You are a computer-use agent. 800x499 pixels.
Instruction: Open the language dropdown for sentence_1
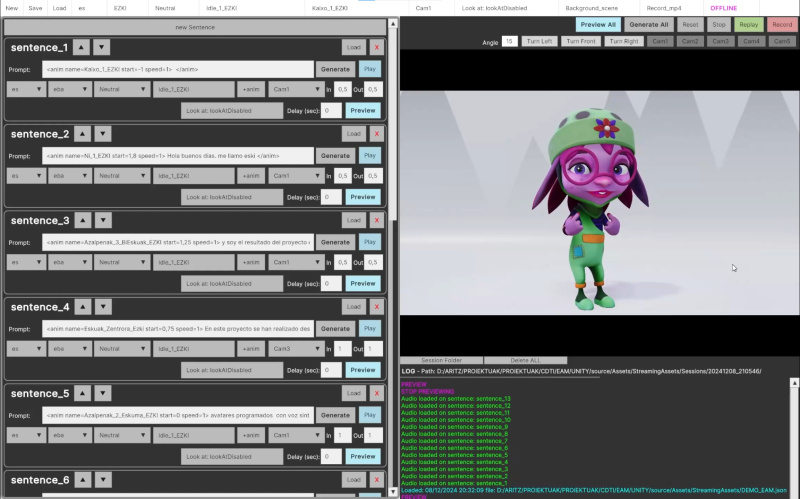point(27,90)
